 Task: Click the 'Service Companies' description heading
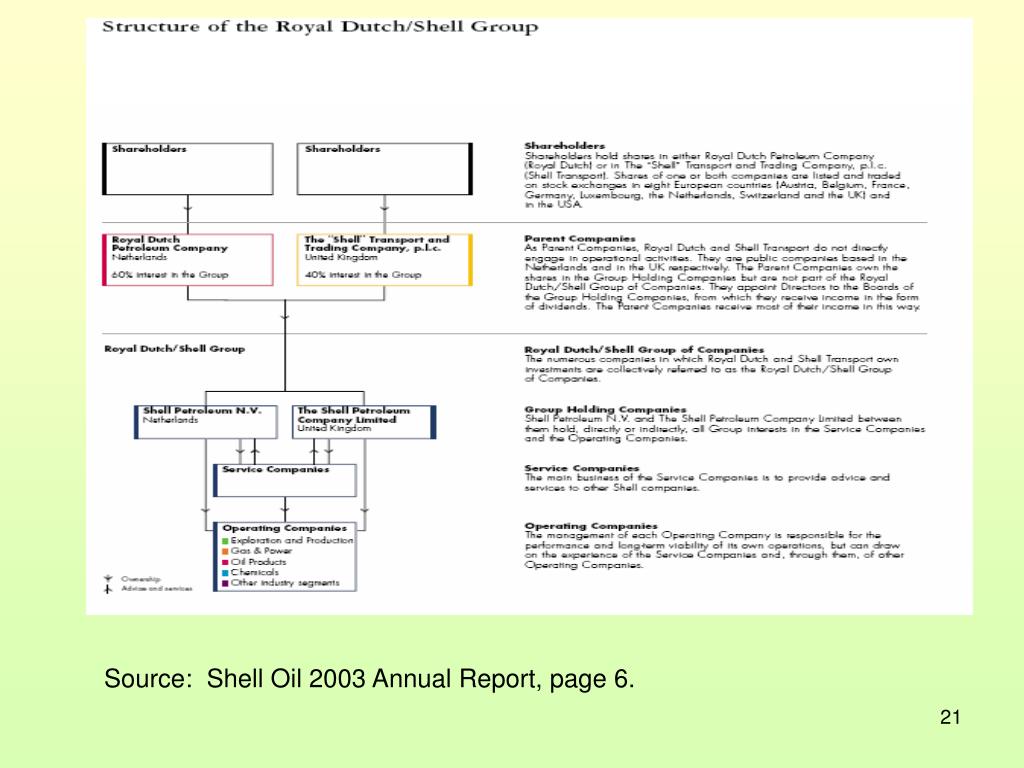(582, 468)
